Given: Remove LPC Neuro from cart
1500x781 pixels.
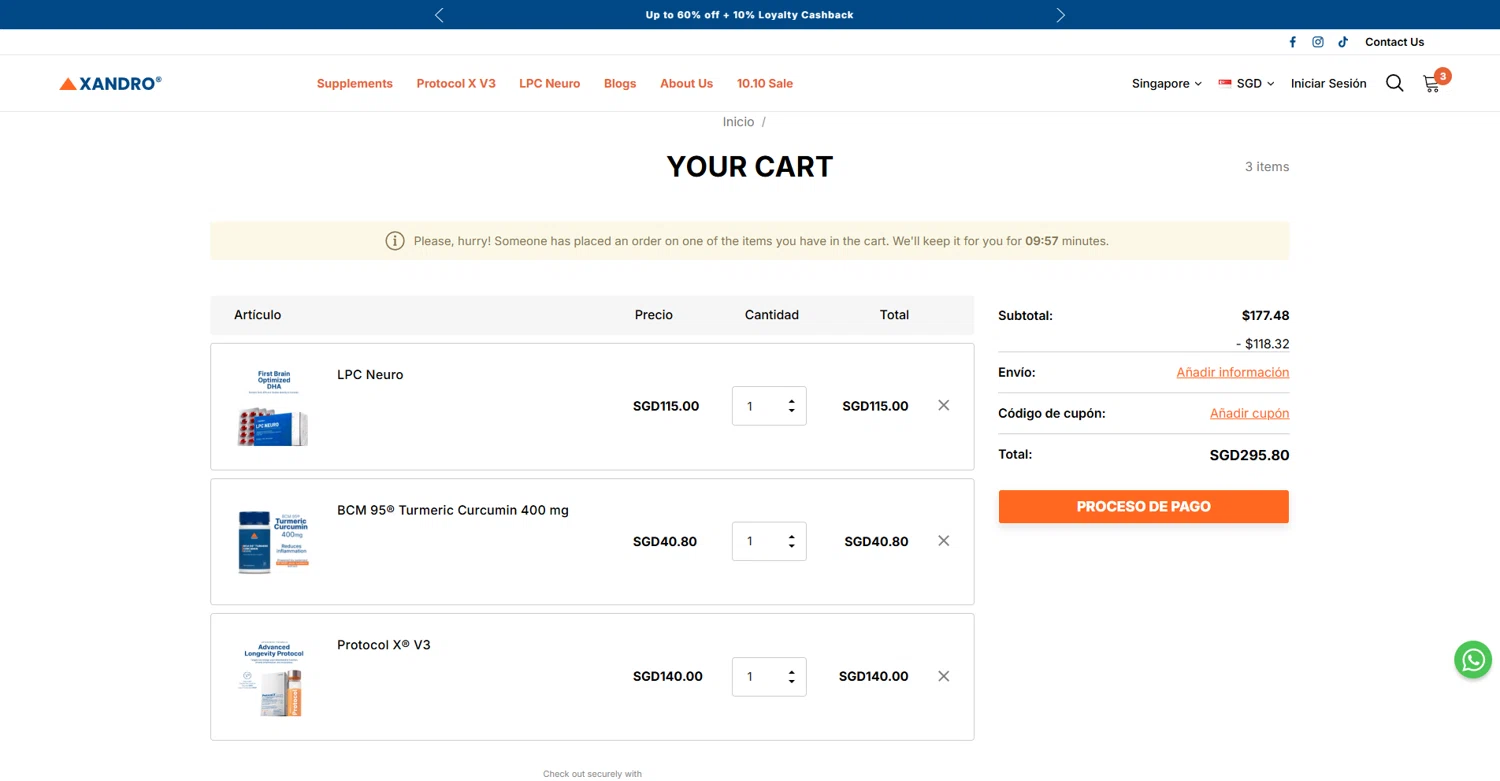Looking at the screenshot, I should tap(943, 405).
